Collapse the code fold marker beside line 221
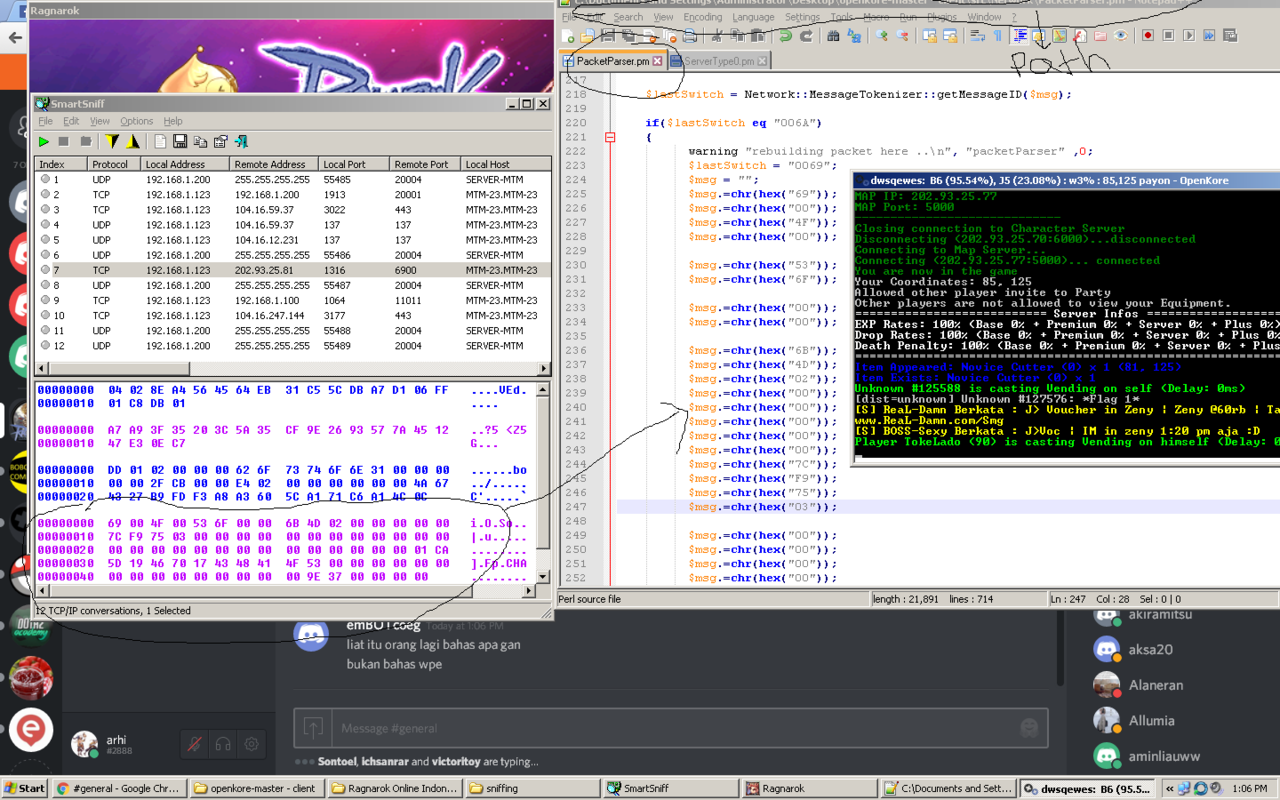The width and height of the screenshot is (1280, 800). pos(610,137)
